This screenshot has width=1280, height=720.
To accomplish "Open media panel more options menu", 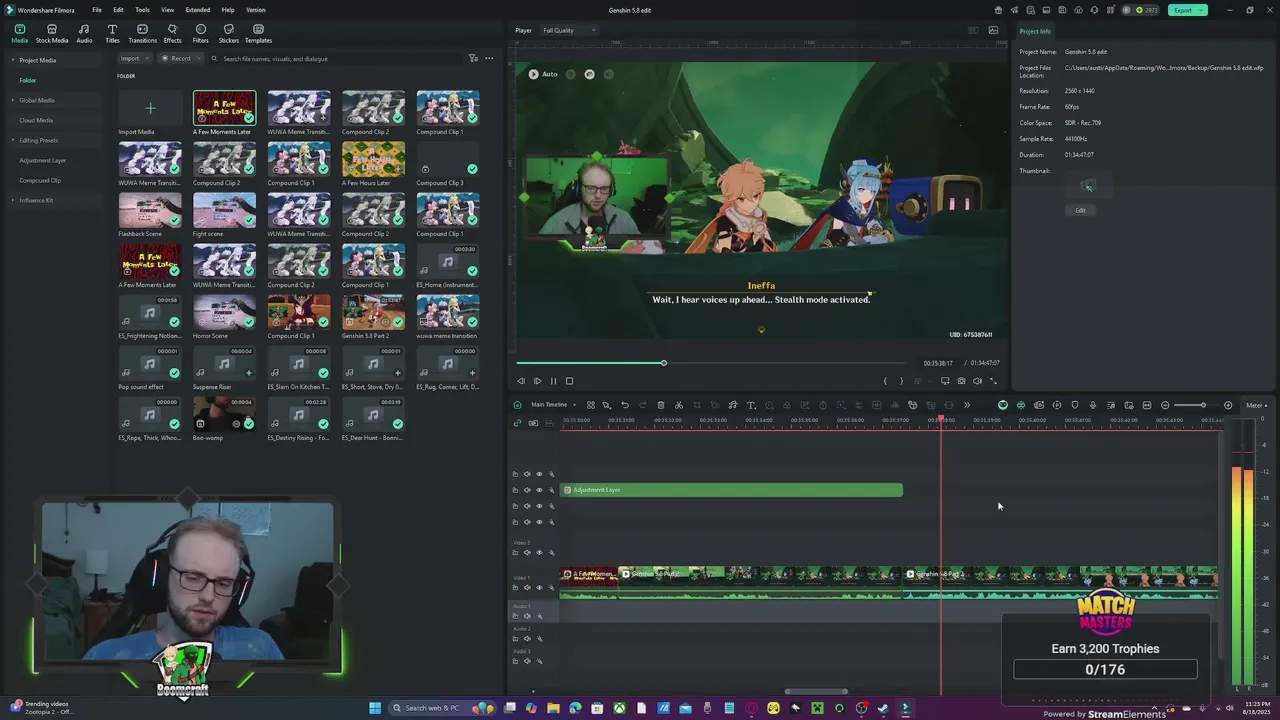I will (x=489, y=58).
